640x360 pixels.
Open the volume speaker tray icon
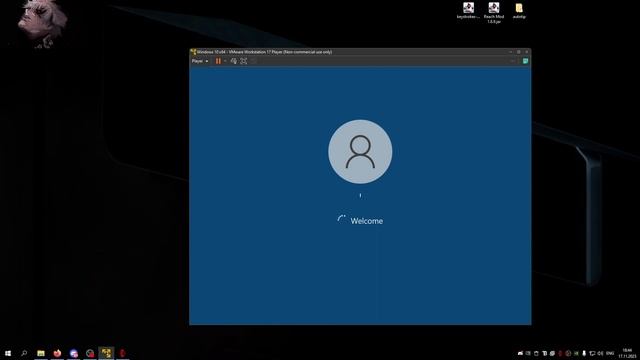600,353
